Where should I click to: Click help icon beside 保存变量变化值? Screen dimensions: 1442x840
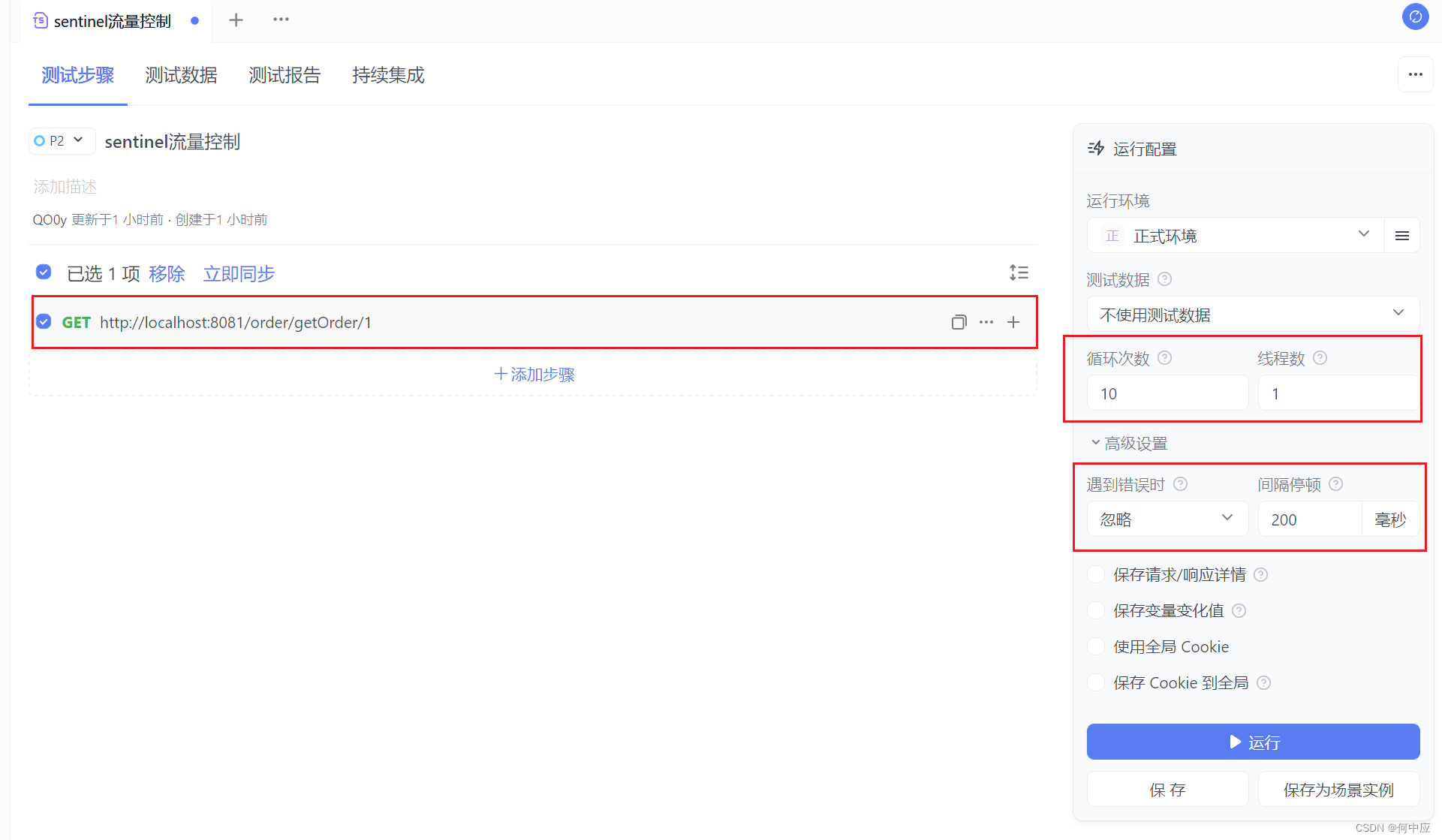click(x=1239, y=611)
